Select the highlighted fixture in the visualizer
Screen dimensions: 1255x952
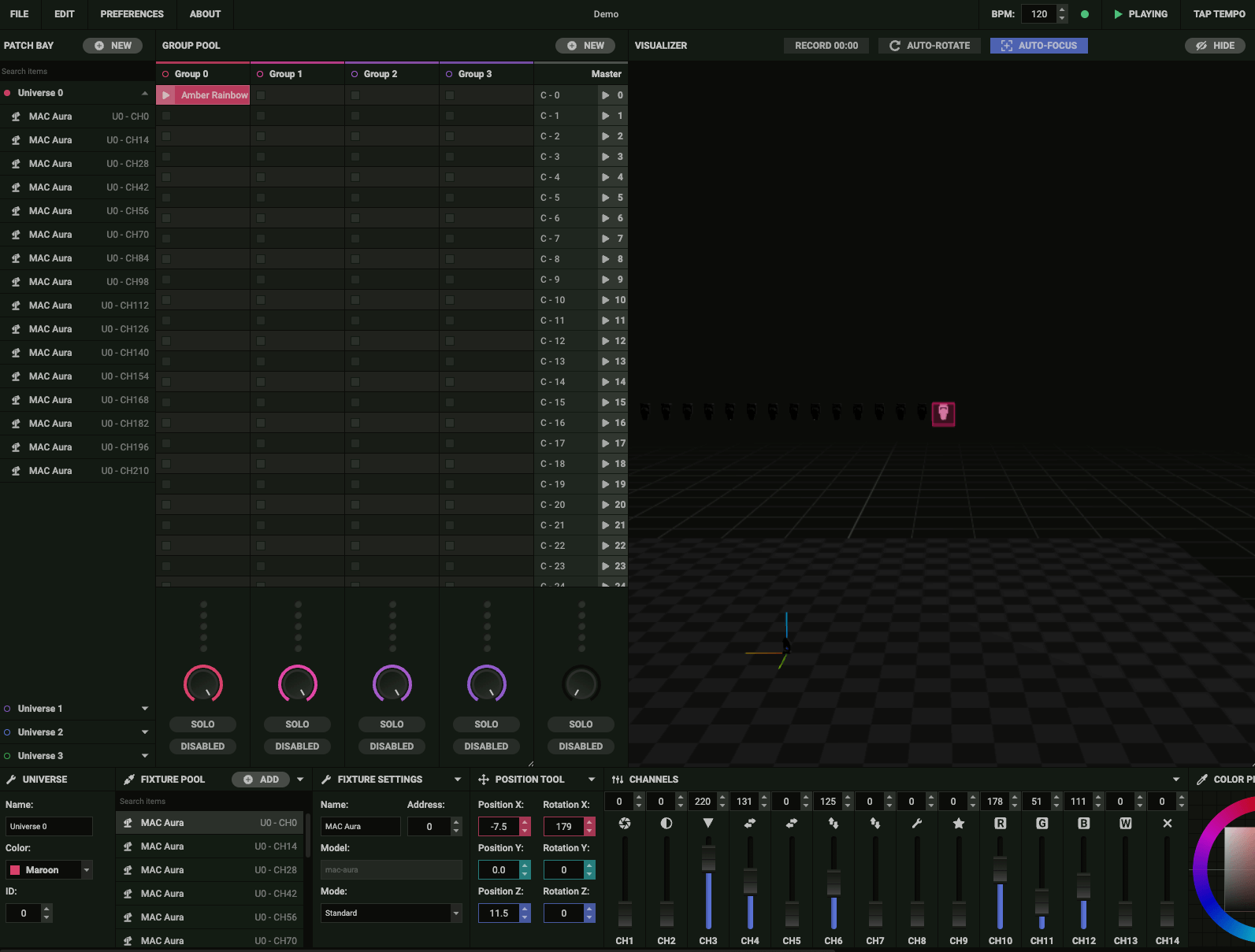tap(943, 413)
